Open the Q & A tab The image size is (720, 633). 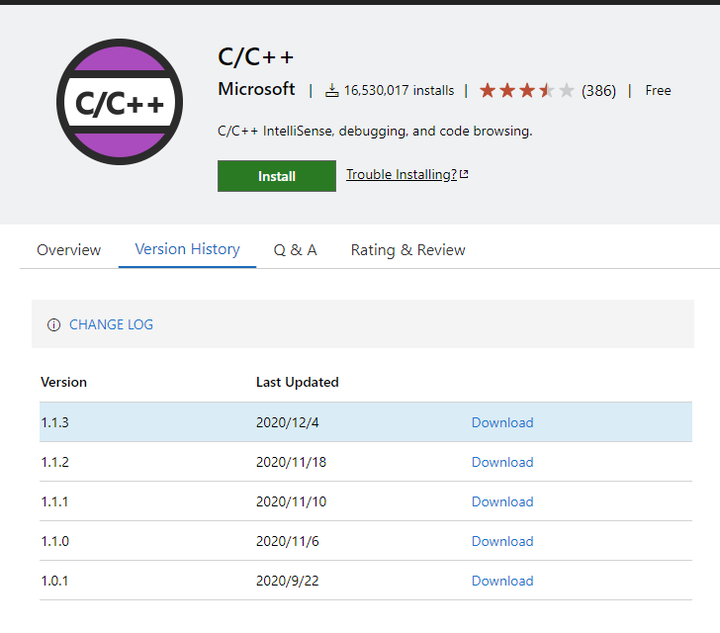coord(295,250)
